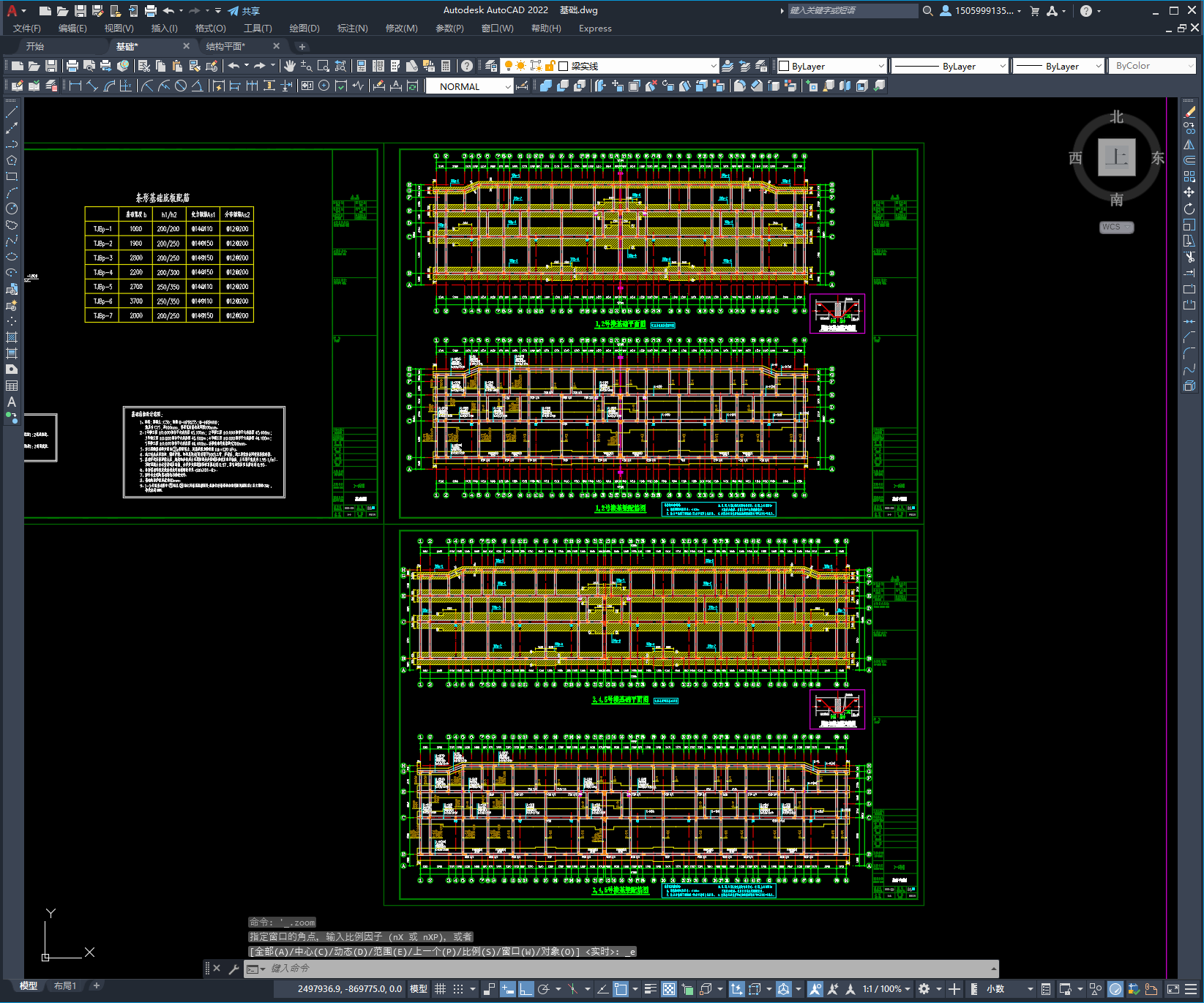Viewport: 1204px width, 1003px height.
Task: Open the 绘图(D) menu
Action: tap(304, 29)
